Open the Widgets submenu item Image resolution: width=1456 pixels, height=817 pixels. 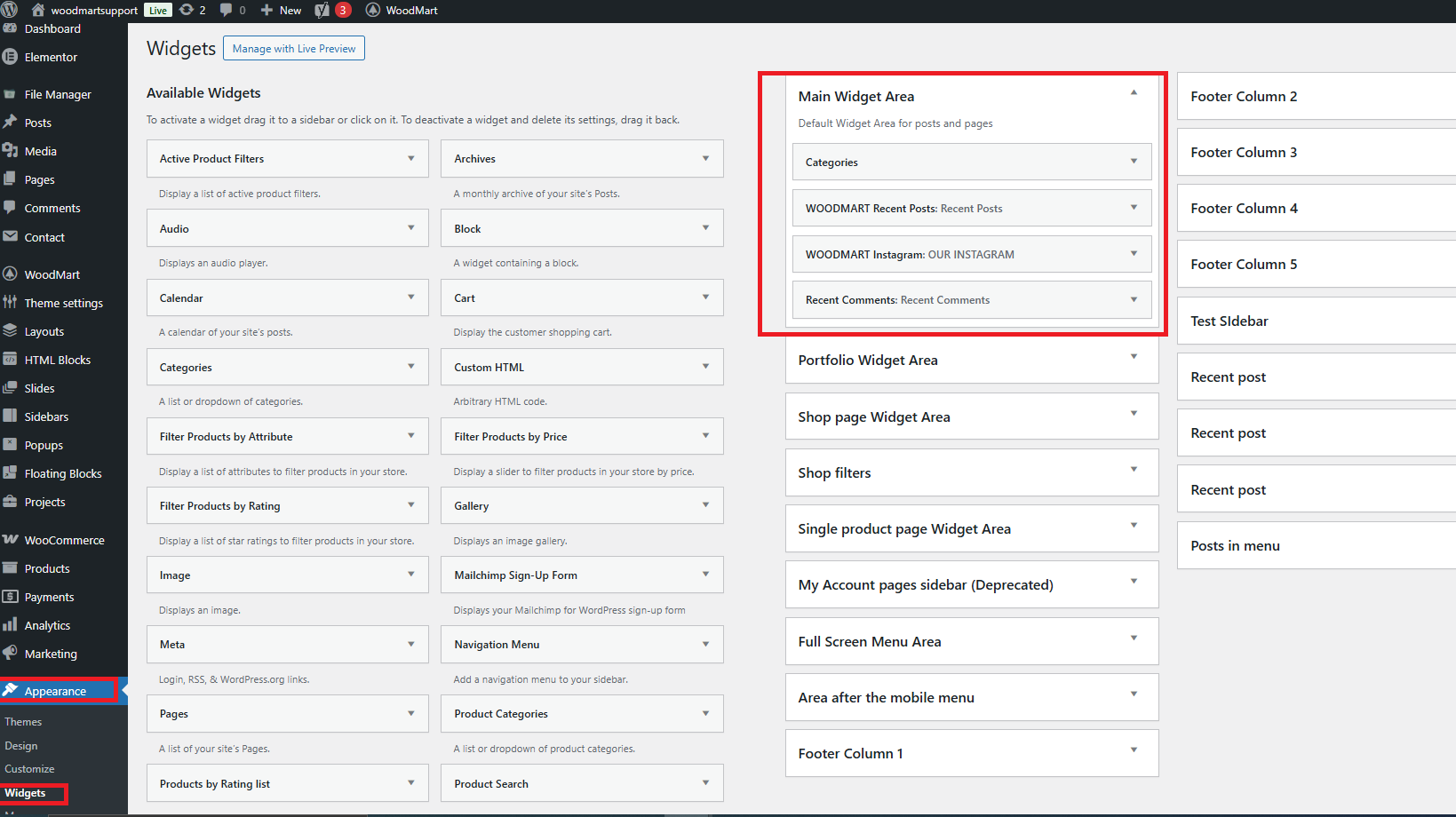pyautogui.click(x=25, y=793)
